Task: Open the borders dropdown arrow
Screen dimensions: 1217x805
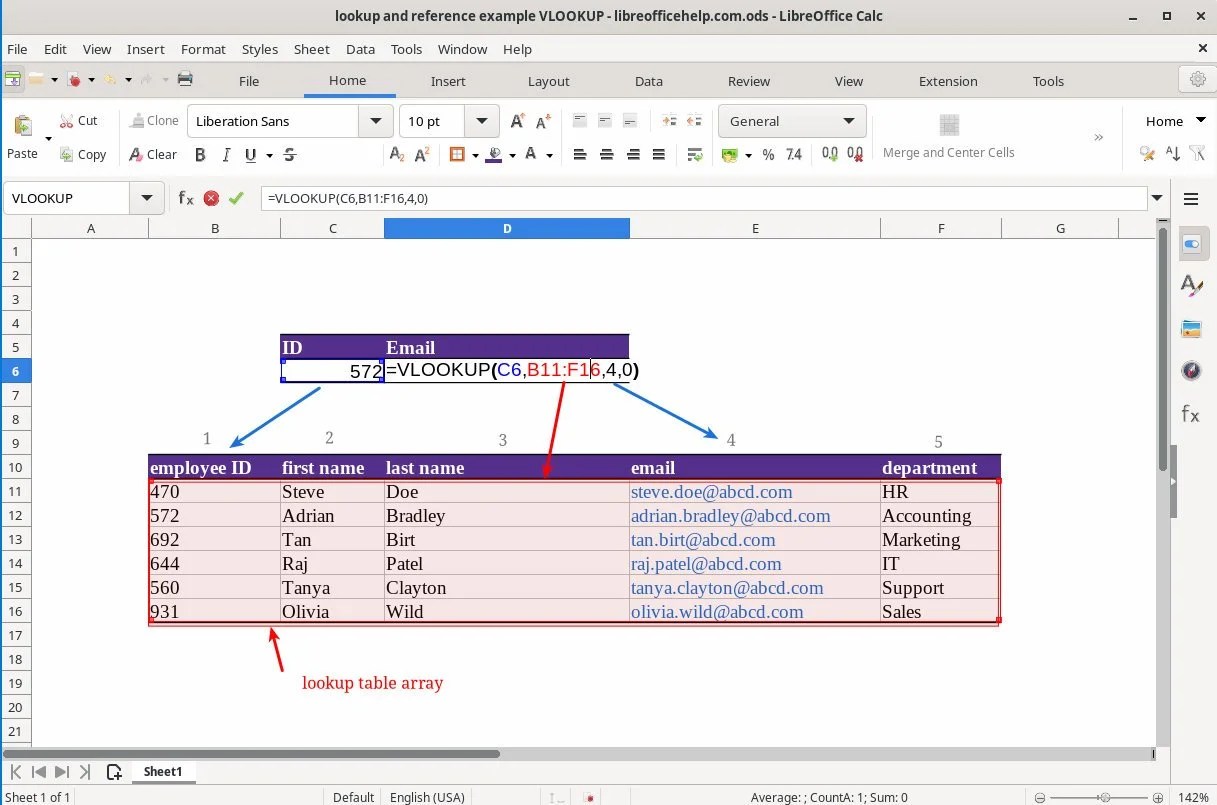Action: pos(474,155)
